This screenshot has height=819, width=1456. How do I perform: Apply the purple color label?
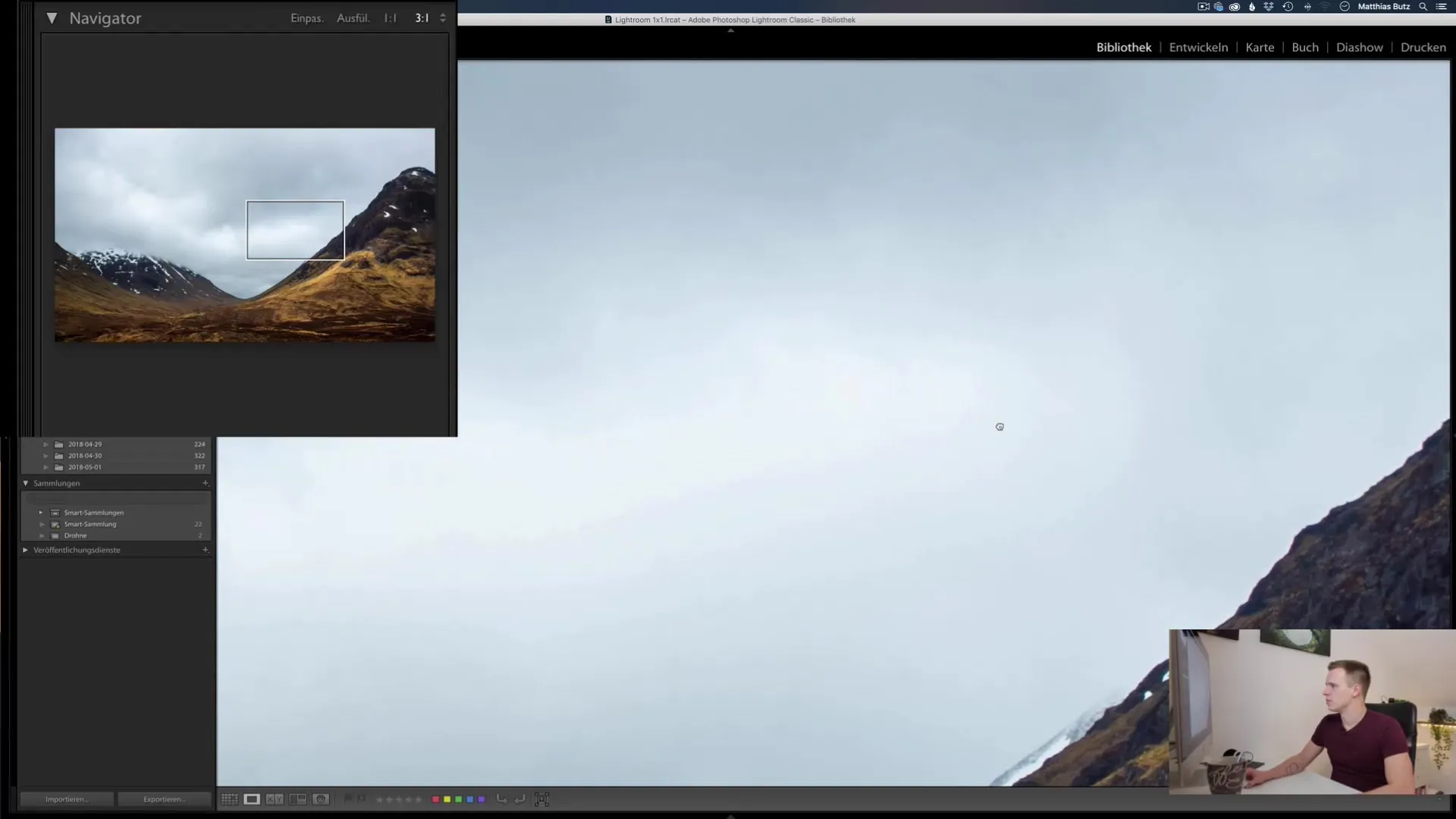click(x=482, y=799)
